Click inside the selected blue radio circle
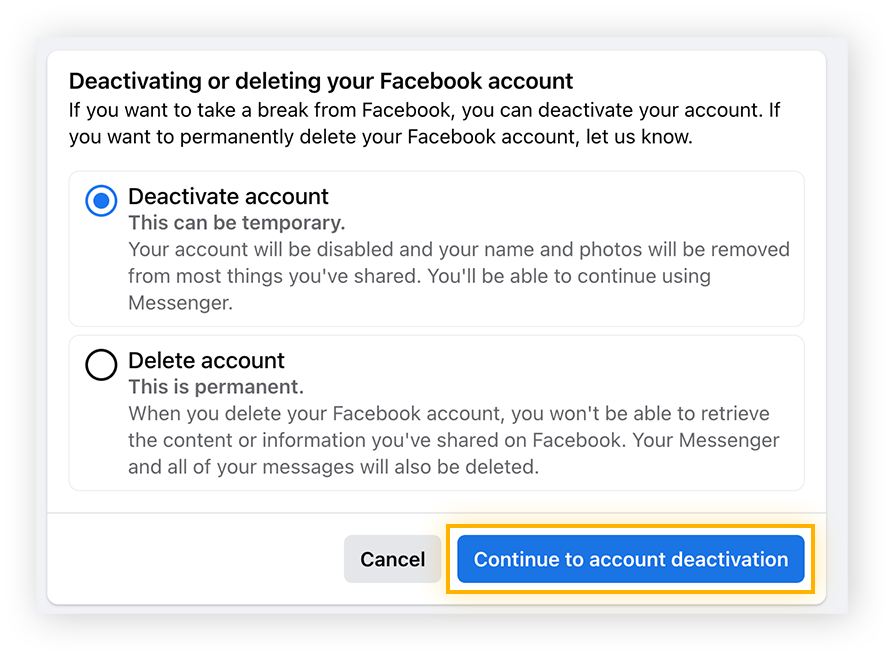This screenshot has width=884, height=651. tap(101, 201)
